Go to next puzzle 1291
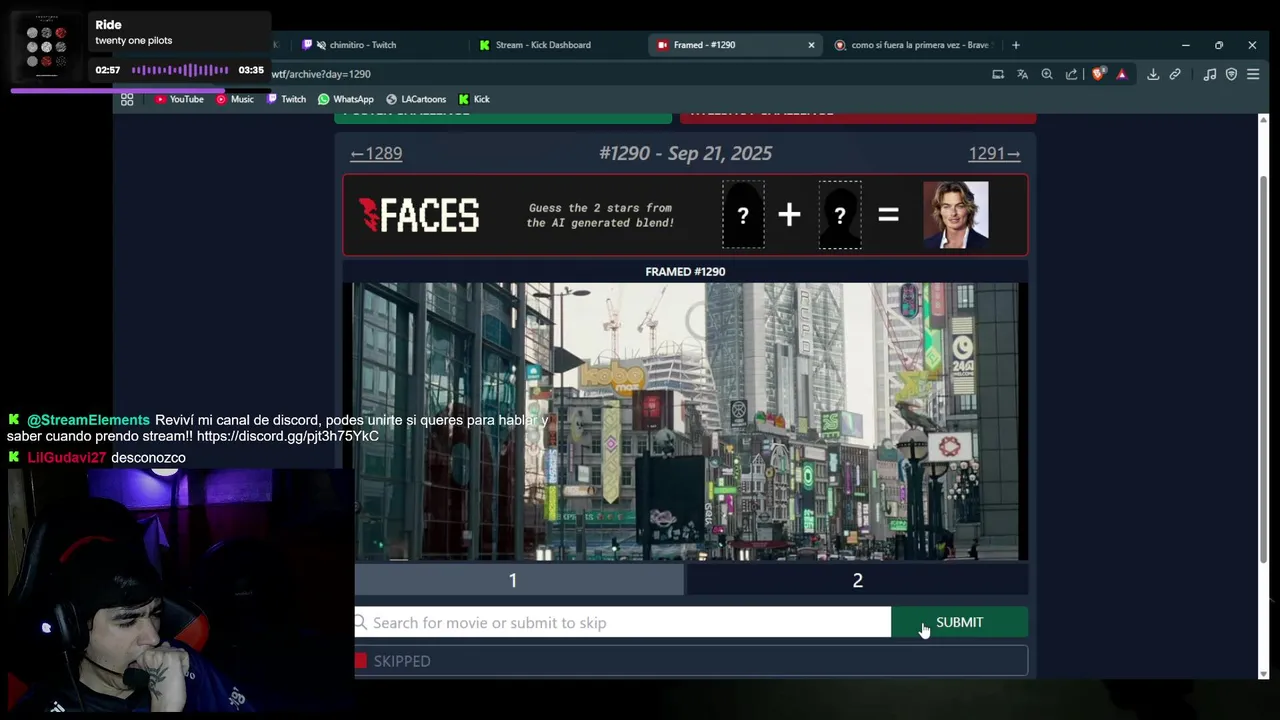Screen dimensions: 1280x720 [994, 153]
